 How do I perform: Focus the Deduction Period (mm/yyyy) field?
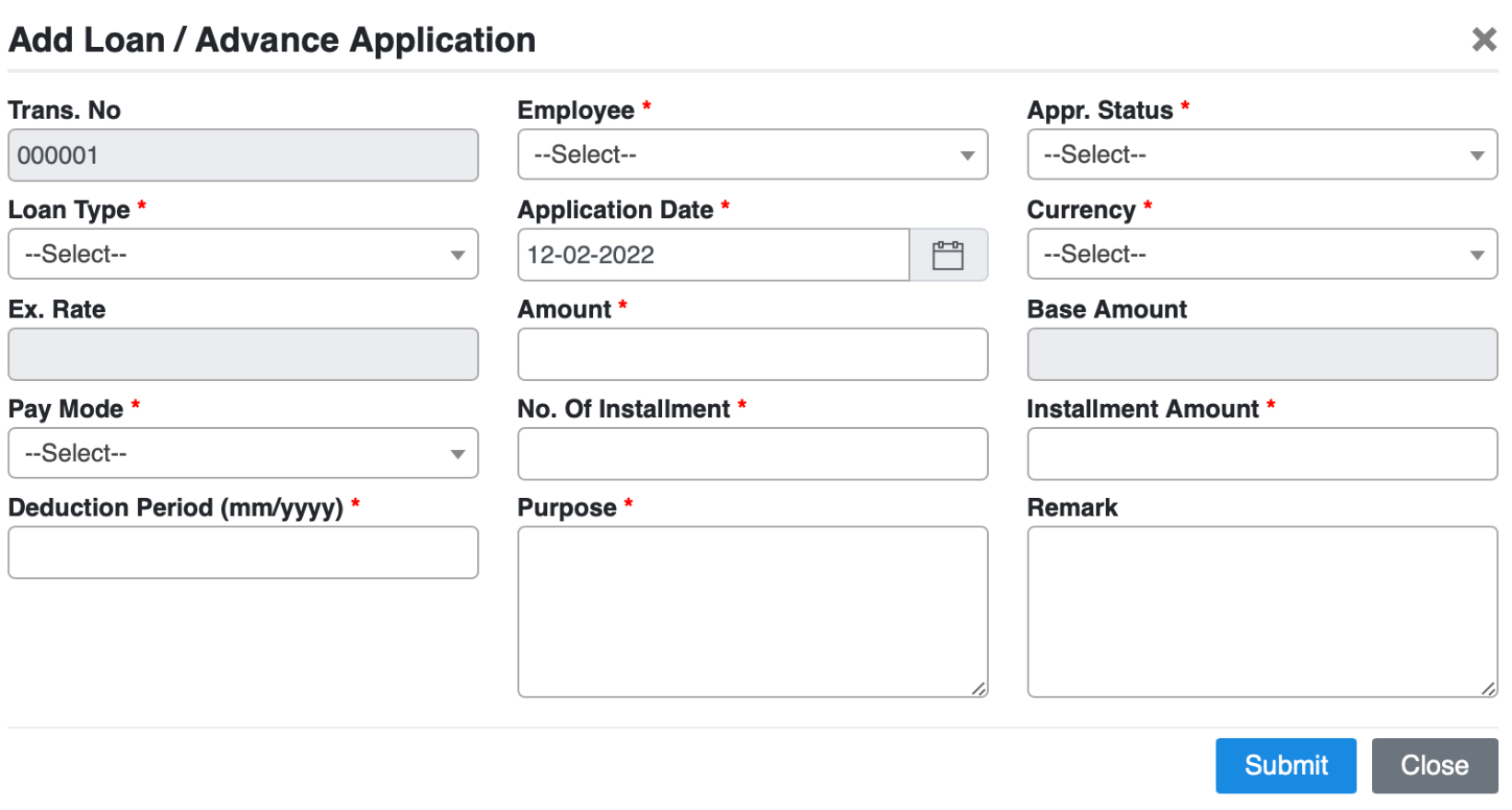click(243, 552)
